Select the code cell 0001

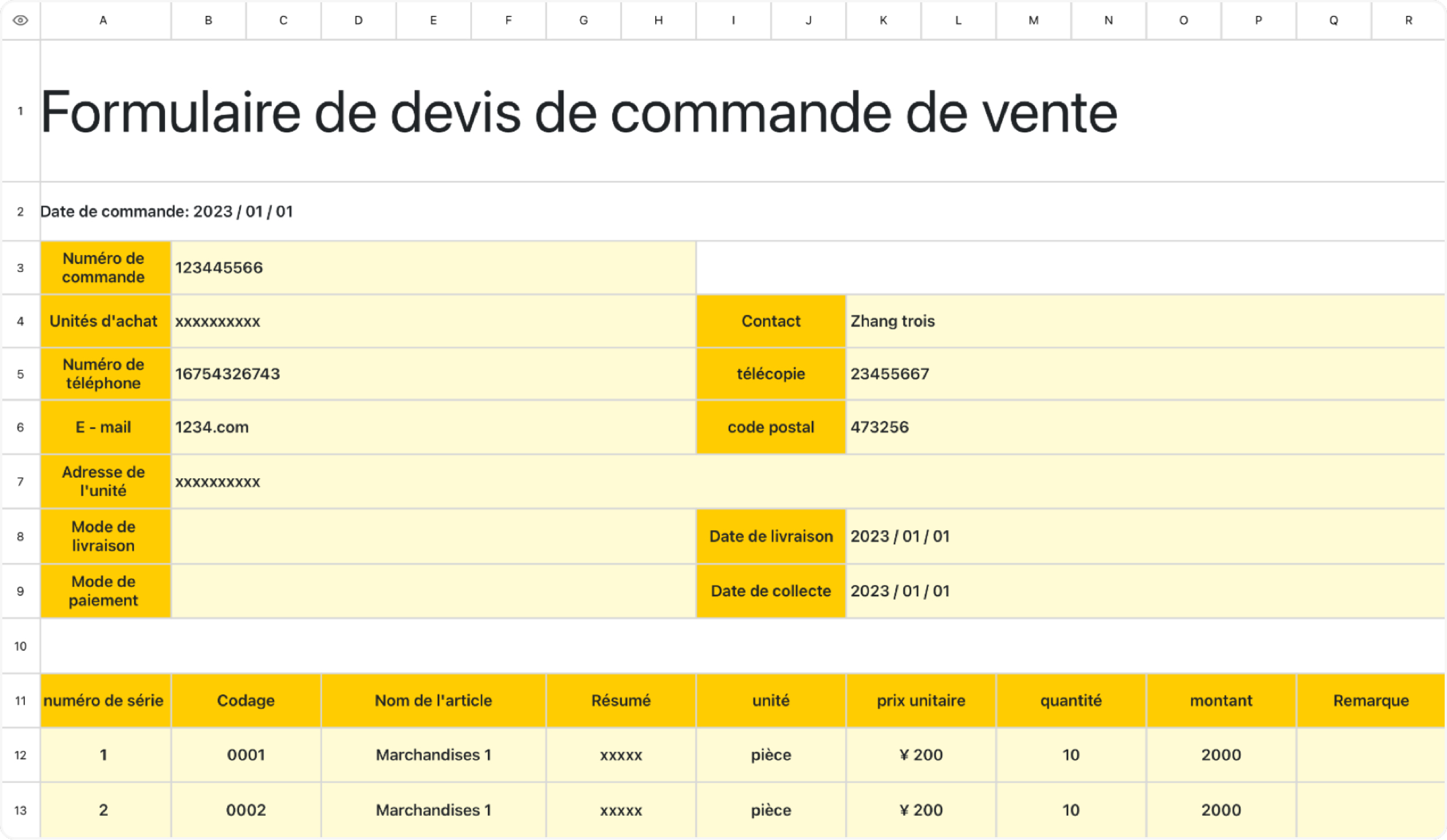coord(246,755)
